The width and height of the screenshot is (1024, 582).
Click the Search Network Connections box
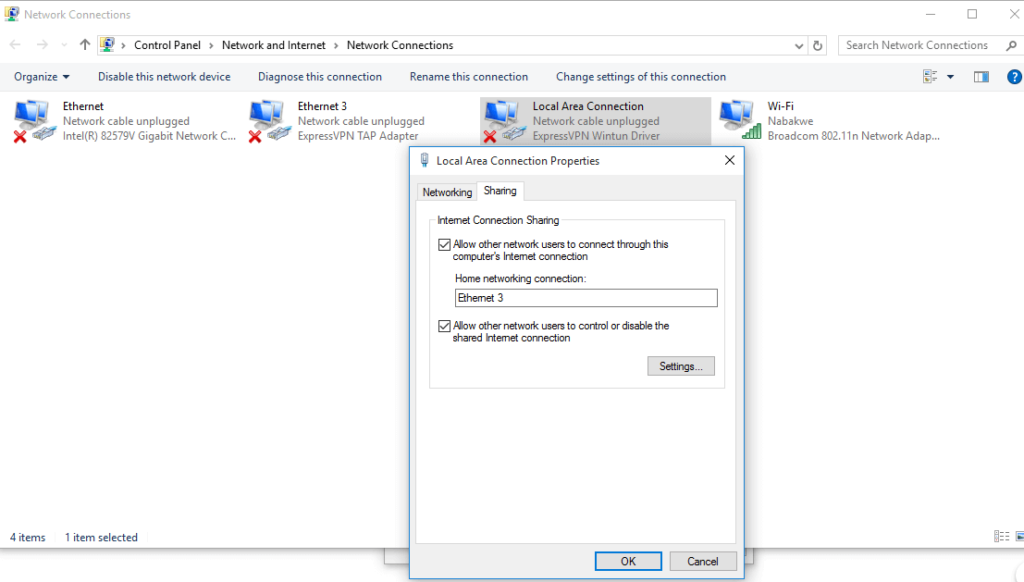point(917,45)
